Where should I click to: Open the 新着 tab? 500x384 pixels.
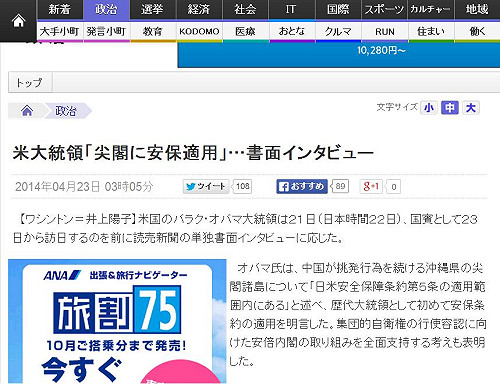pos(60,9)
